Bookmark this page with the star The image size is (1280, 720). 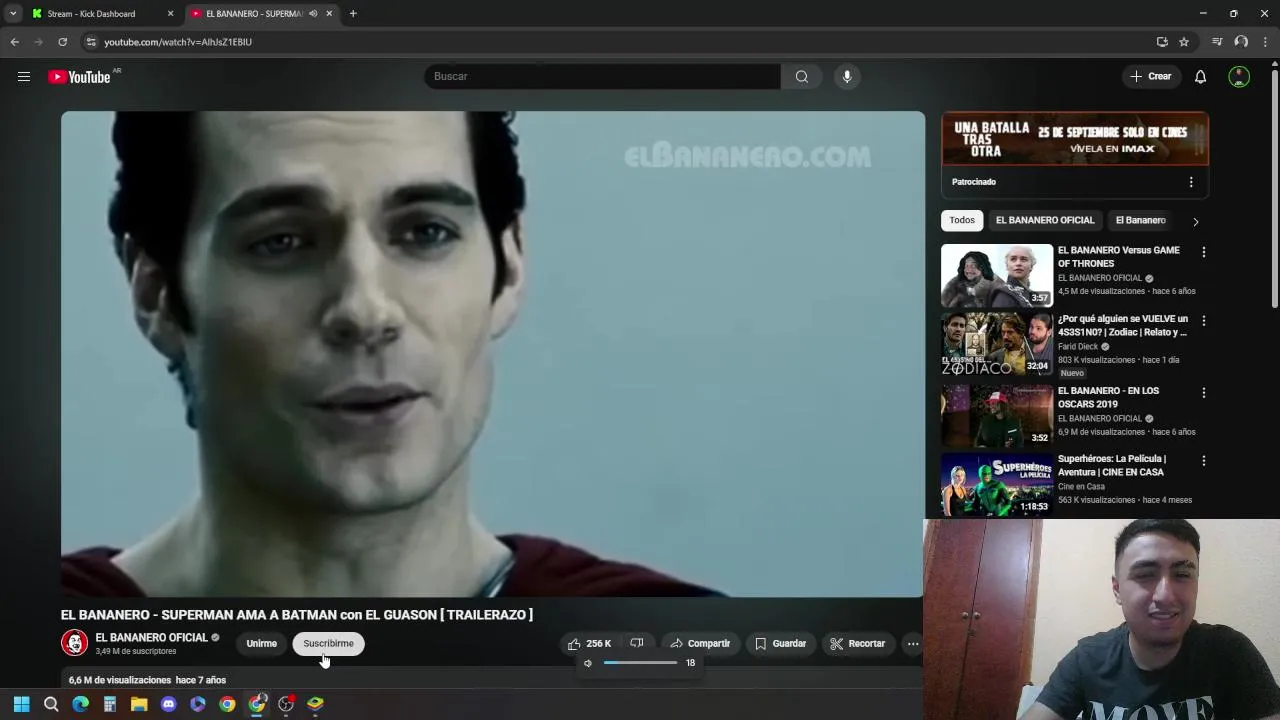click(x=1184, y=42)
